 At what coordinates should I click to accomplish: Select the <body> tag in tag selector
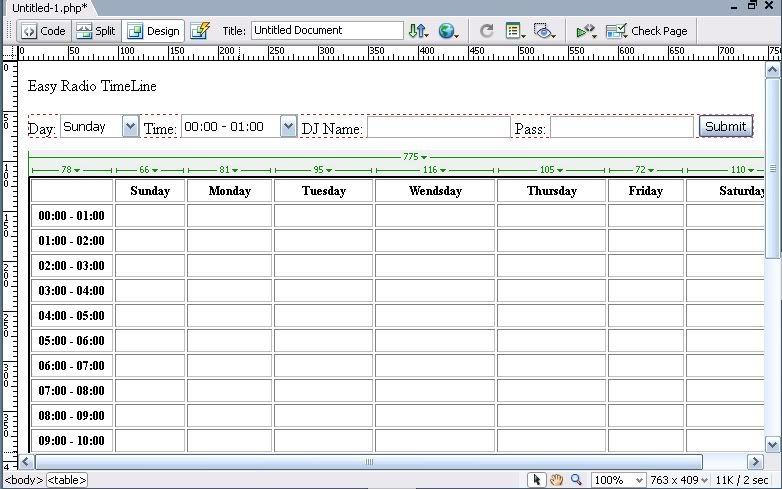pos(22,480)
